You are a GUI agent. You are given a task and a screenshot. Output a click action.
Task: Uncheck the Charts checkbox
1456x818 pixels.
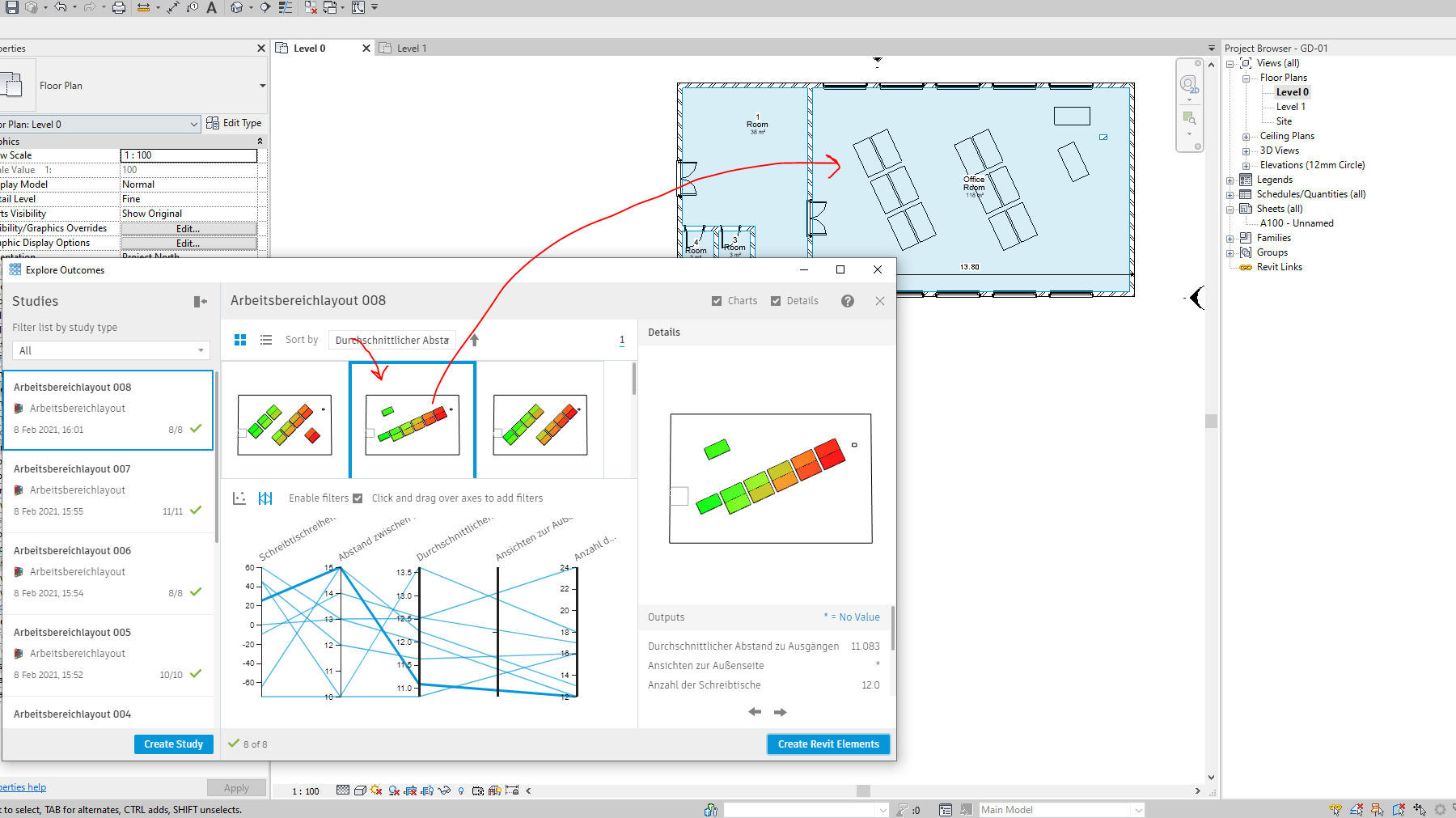(x=717, y=300)
